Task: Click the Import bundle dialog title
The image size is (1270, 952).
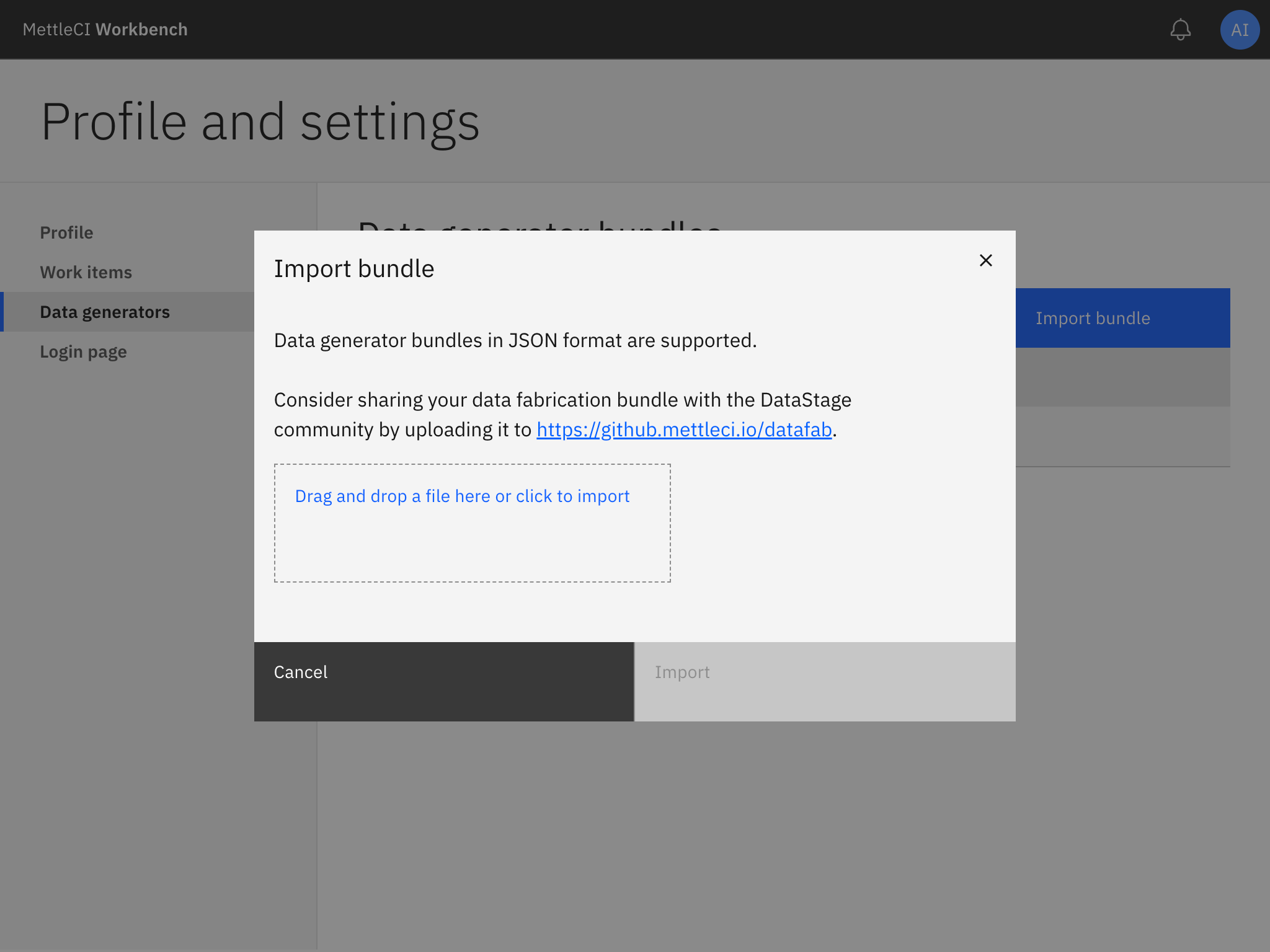Action: tap(354, 268)
